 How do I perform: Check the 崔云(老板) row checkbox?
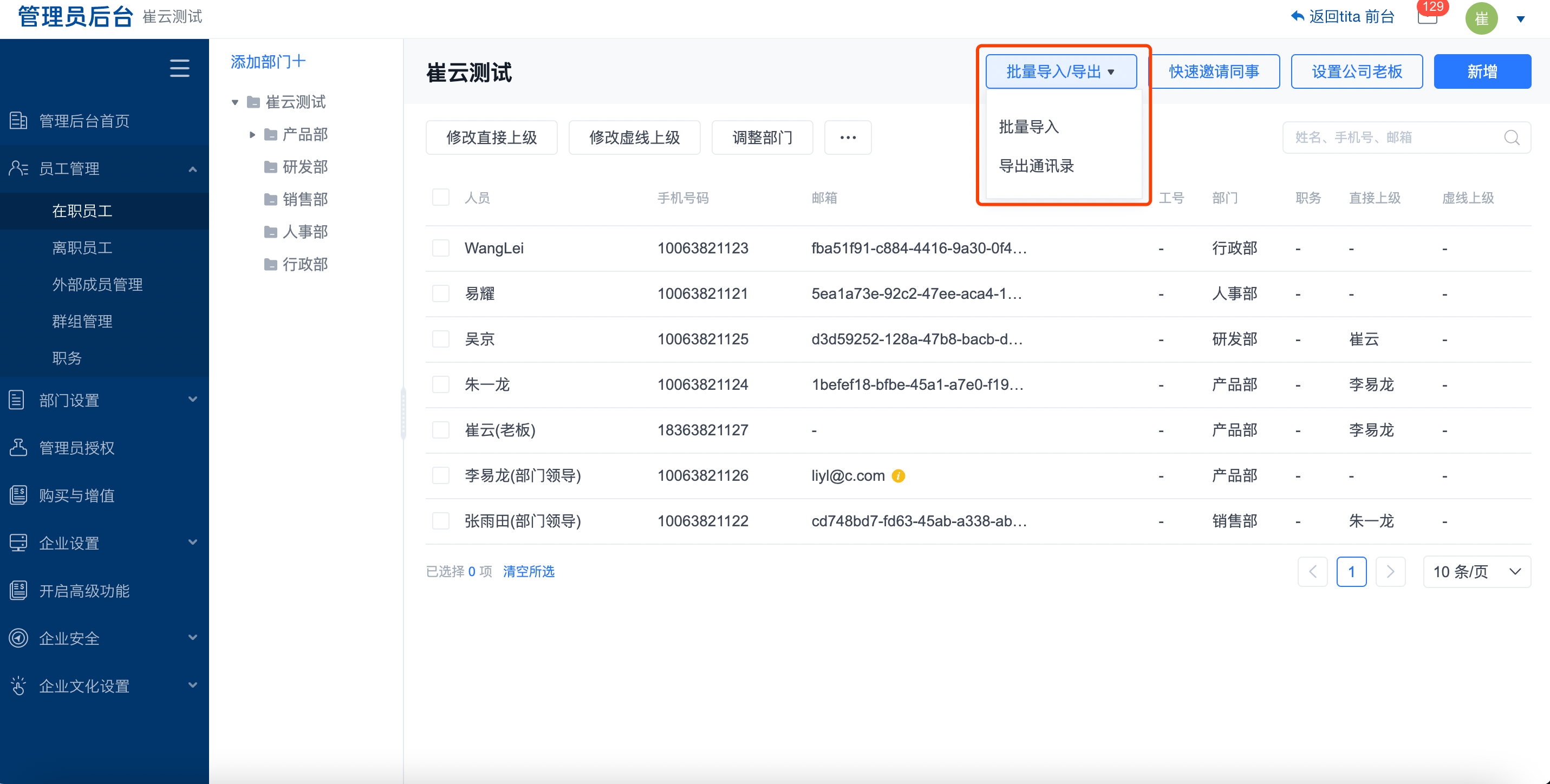(x=440, y=429)
